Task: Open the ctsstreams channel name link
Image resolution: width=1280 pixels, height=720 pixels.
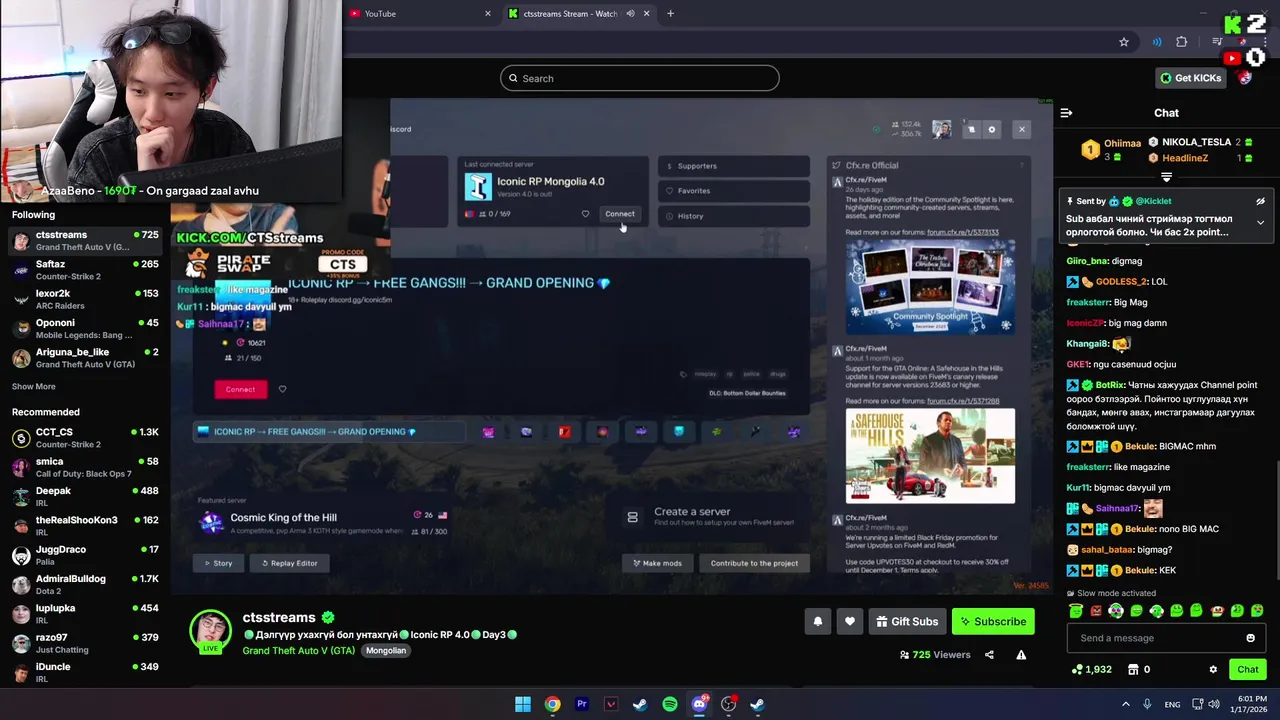Action: (279, 618)
